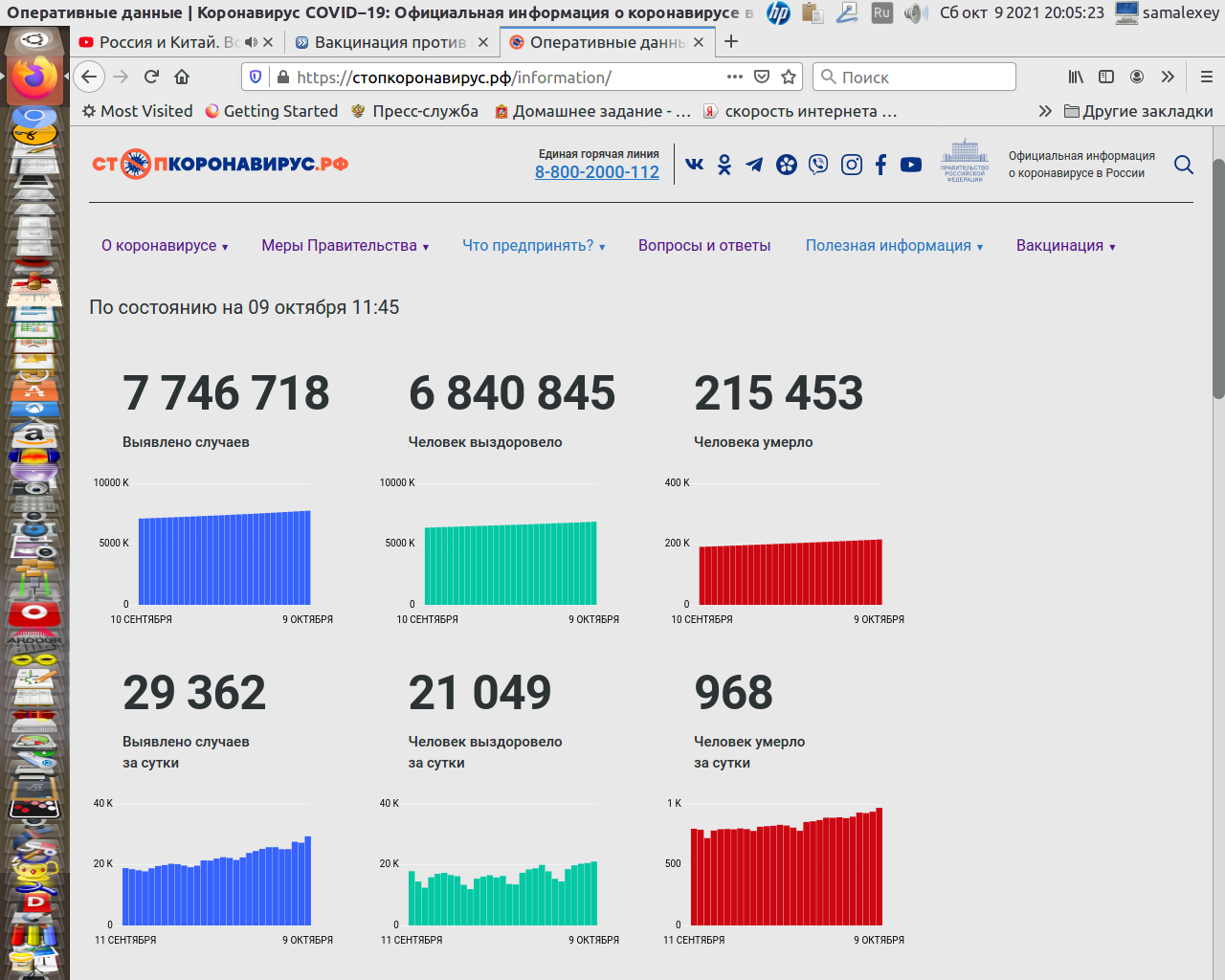1225x980 pixels.
Task: Expand О коронавирусе menu
Action: click(x=165, y=245)
